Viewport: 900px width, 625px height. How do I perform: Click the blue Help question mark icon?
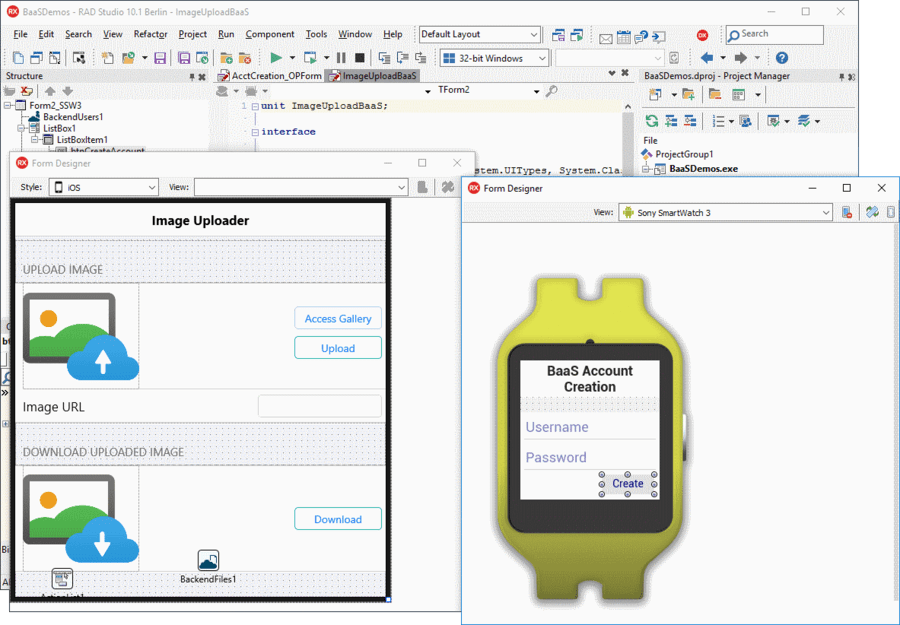782,58
